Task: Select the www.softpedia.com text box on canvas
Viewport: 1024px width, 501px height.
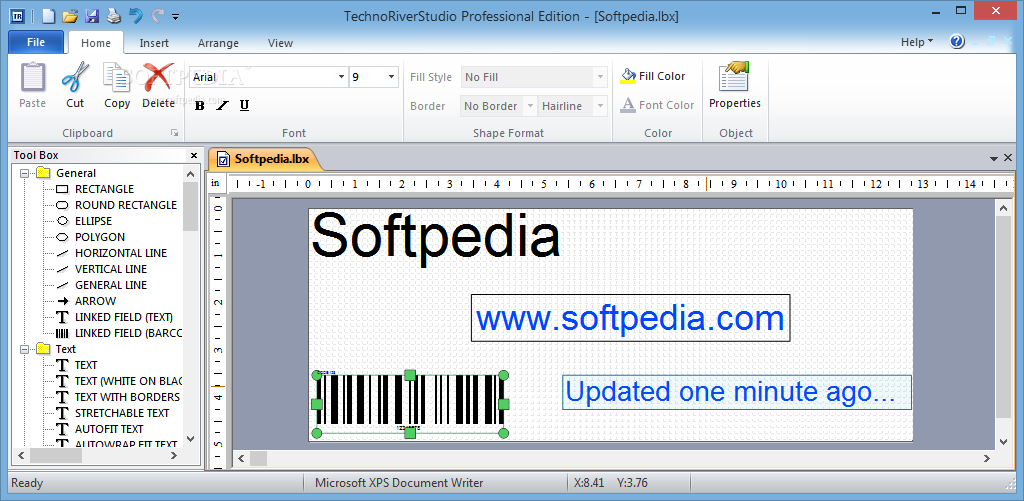Action: click(630, 318)
